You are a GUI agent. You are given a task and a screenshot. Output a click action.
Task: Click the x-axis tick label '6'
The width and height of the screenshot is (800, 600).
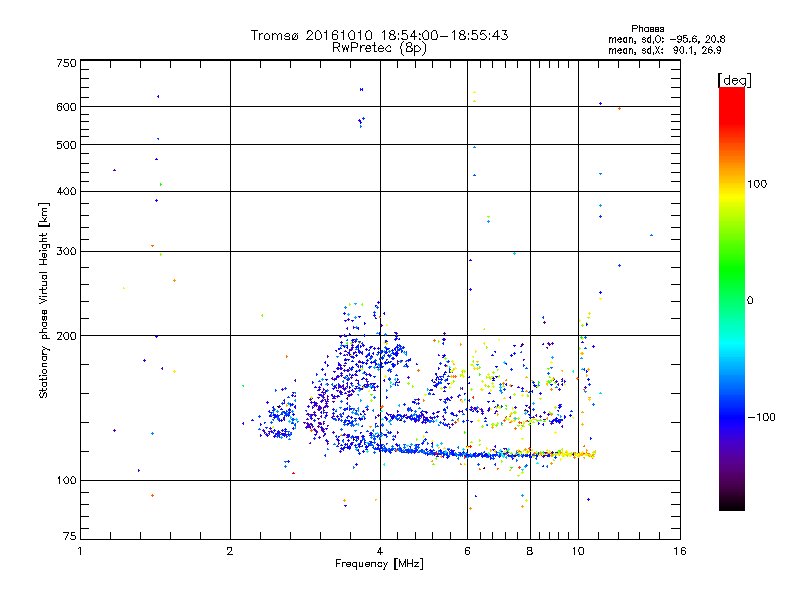tap(467, 551)
